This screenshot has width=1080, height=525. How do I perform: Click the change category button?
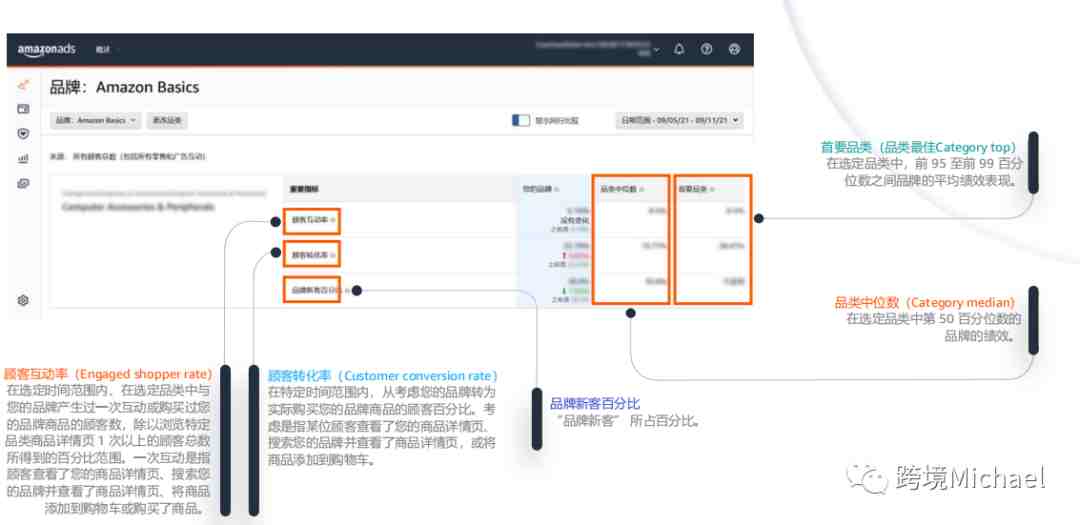coord(167,120)
